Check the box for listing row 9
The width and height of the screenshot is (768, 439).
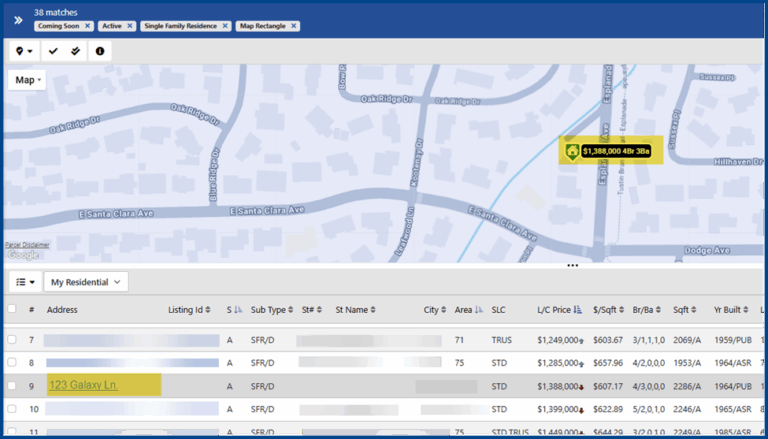(x=12, y=386)
